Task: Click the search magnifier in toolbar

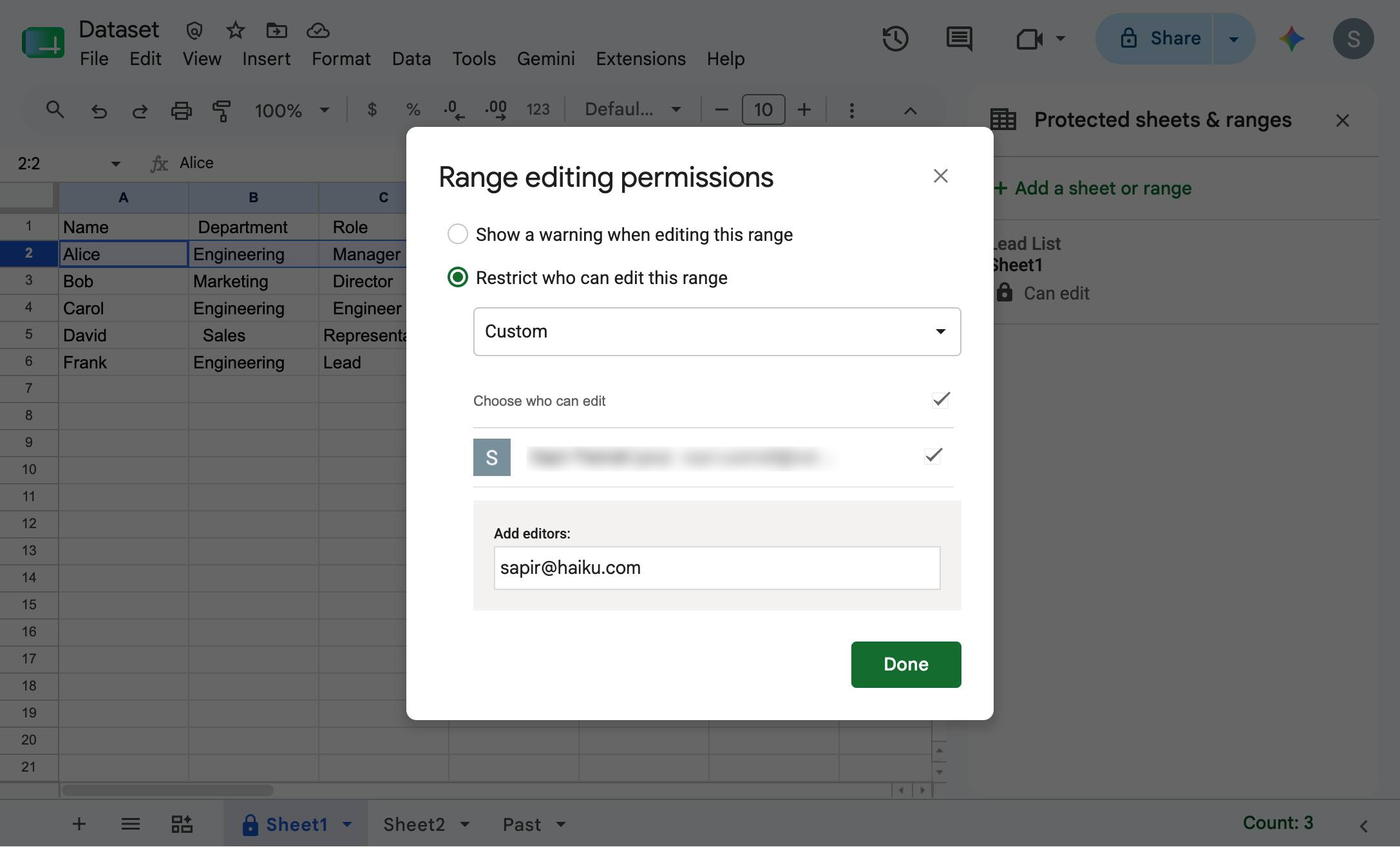Action: (55, 110)
